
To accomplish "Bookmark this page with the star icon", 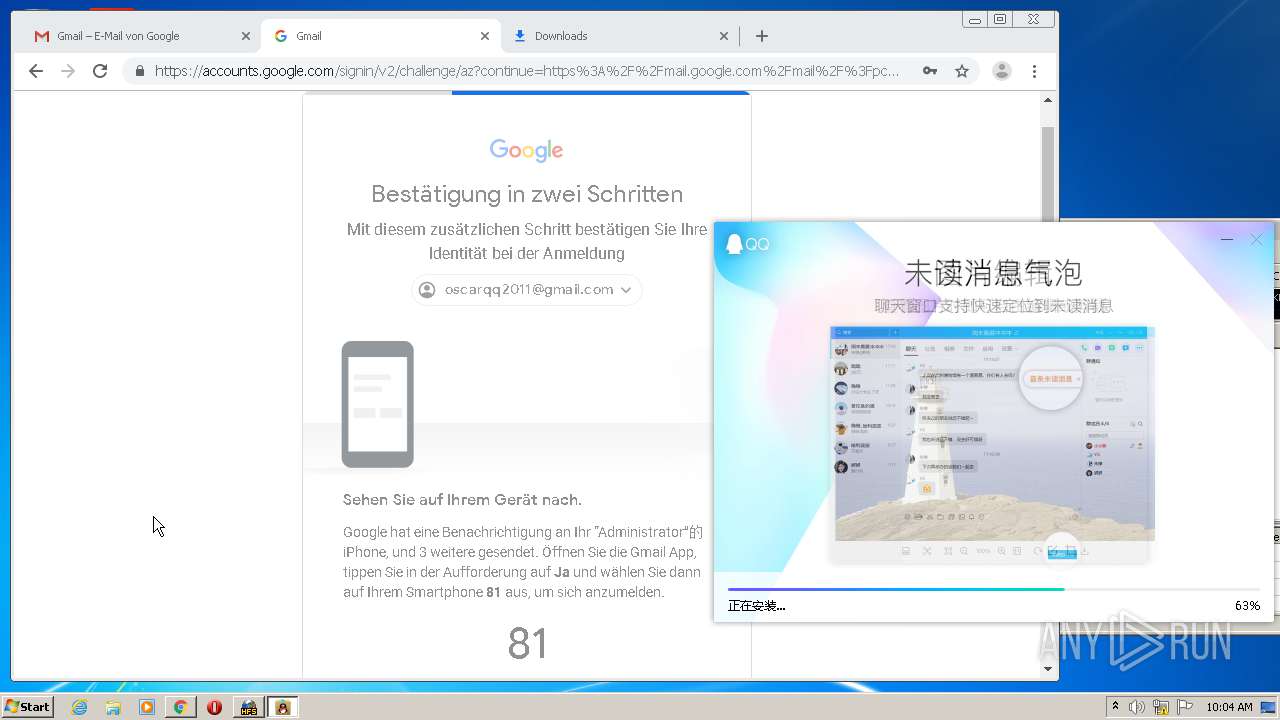I will [962, 71].
